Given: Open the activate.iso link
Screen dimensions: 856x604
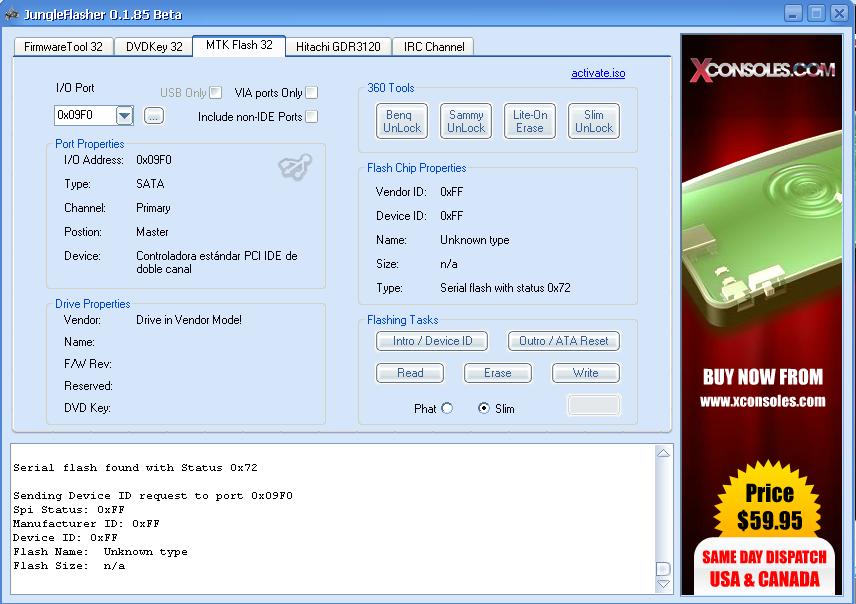Looking at the screenshot, I should click(x=598, y=73).
